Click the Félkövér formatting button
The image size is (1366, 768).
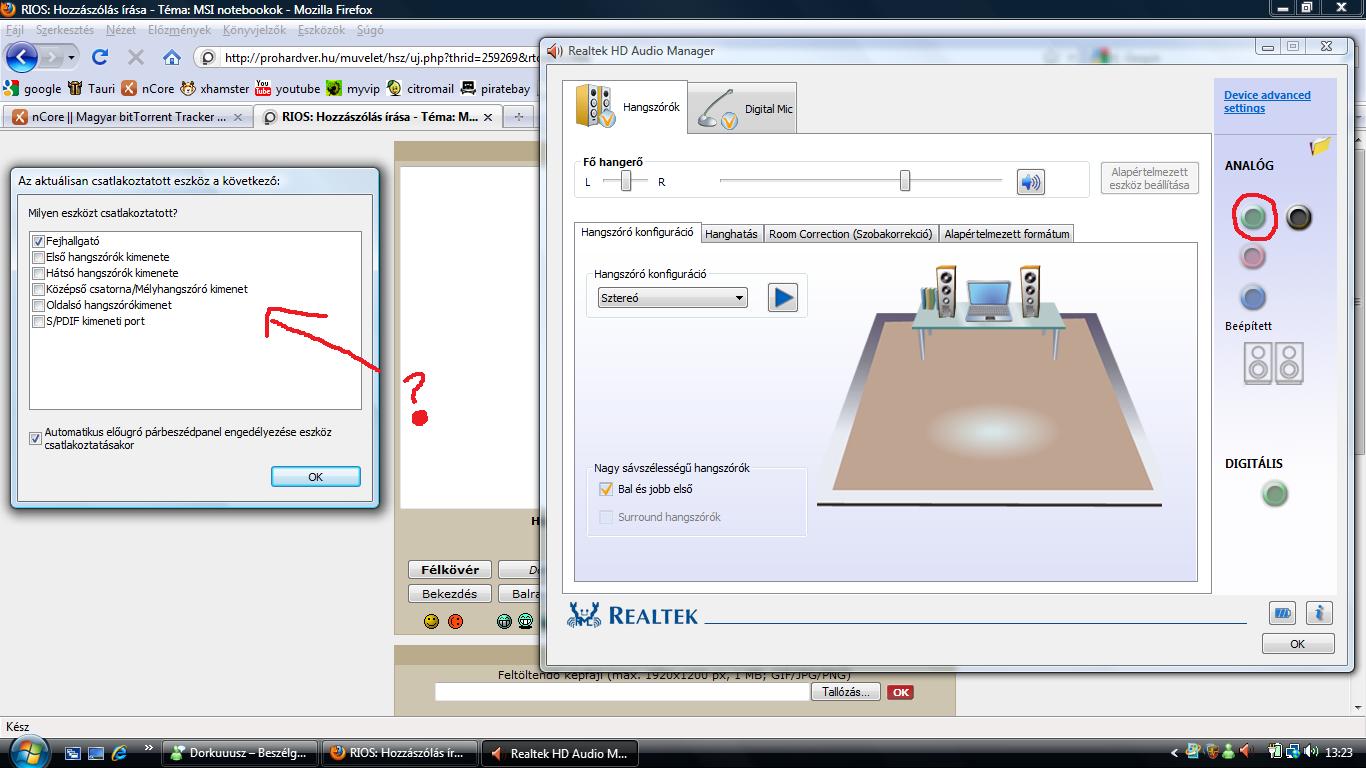[x=450, y=569]
